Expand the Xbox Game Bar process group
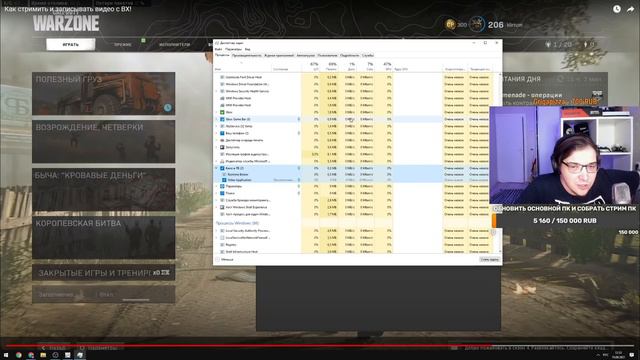Image resolution: width=640 pixels, height=360 pixels. 217,119
